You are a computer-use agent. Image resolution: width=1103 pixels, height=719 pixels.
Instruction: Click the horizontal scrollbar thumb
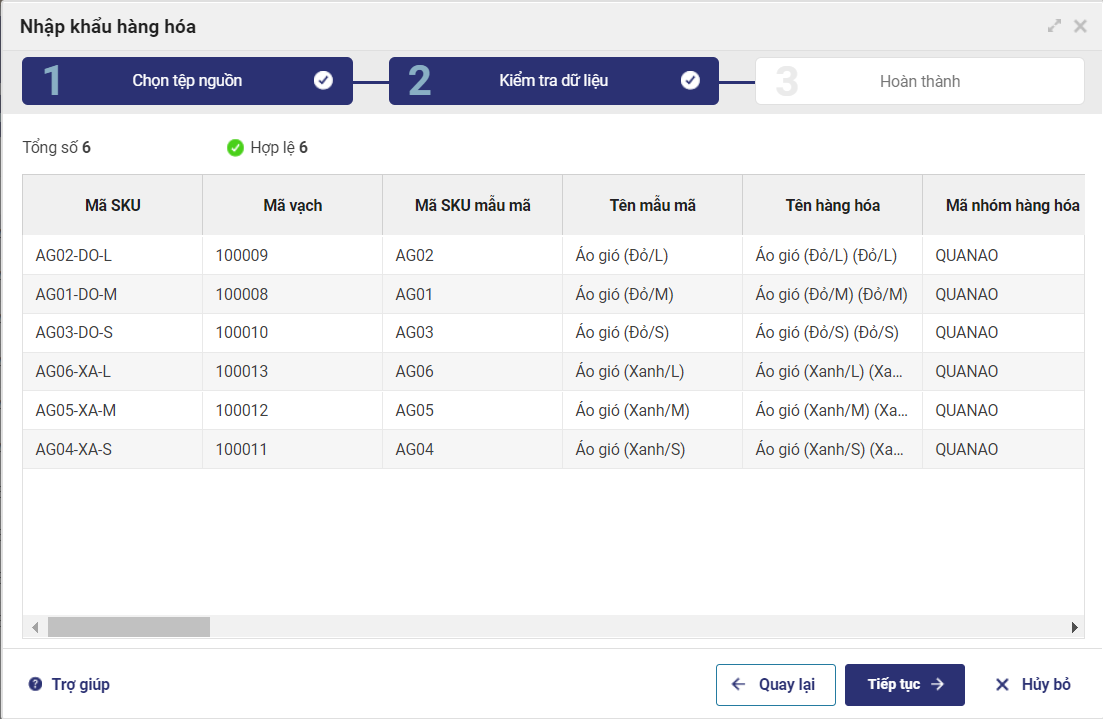pos(129,627)
